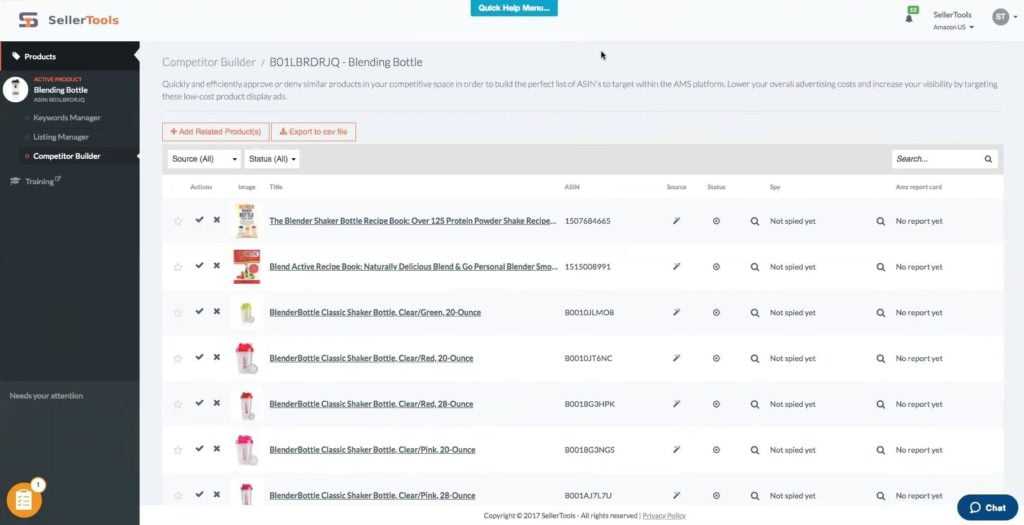Approve the Clear/Green 20-Ounce product
This screenshot has width=1024, height=525.
pos(199,311)
